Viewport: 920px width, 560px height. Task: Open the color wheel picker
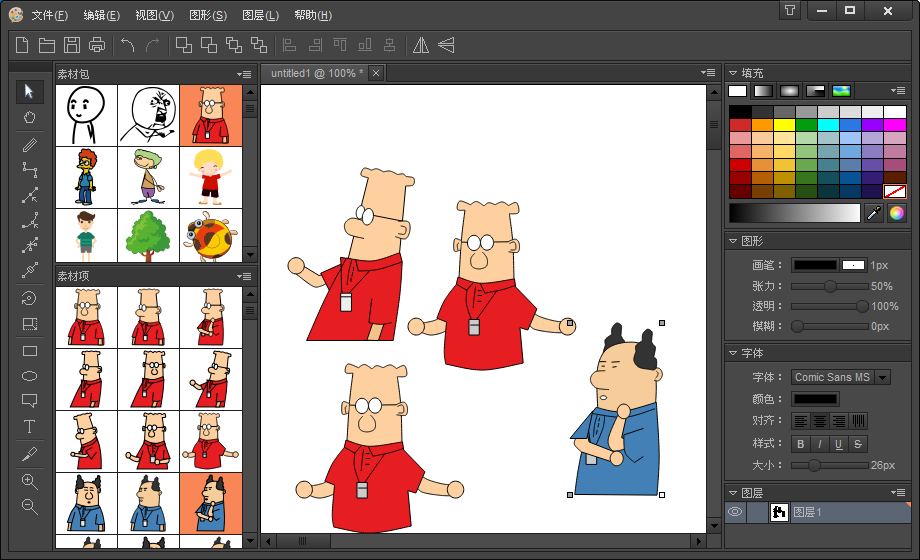tap(897, 213)
